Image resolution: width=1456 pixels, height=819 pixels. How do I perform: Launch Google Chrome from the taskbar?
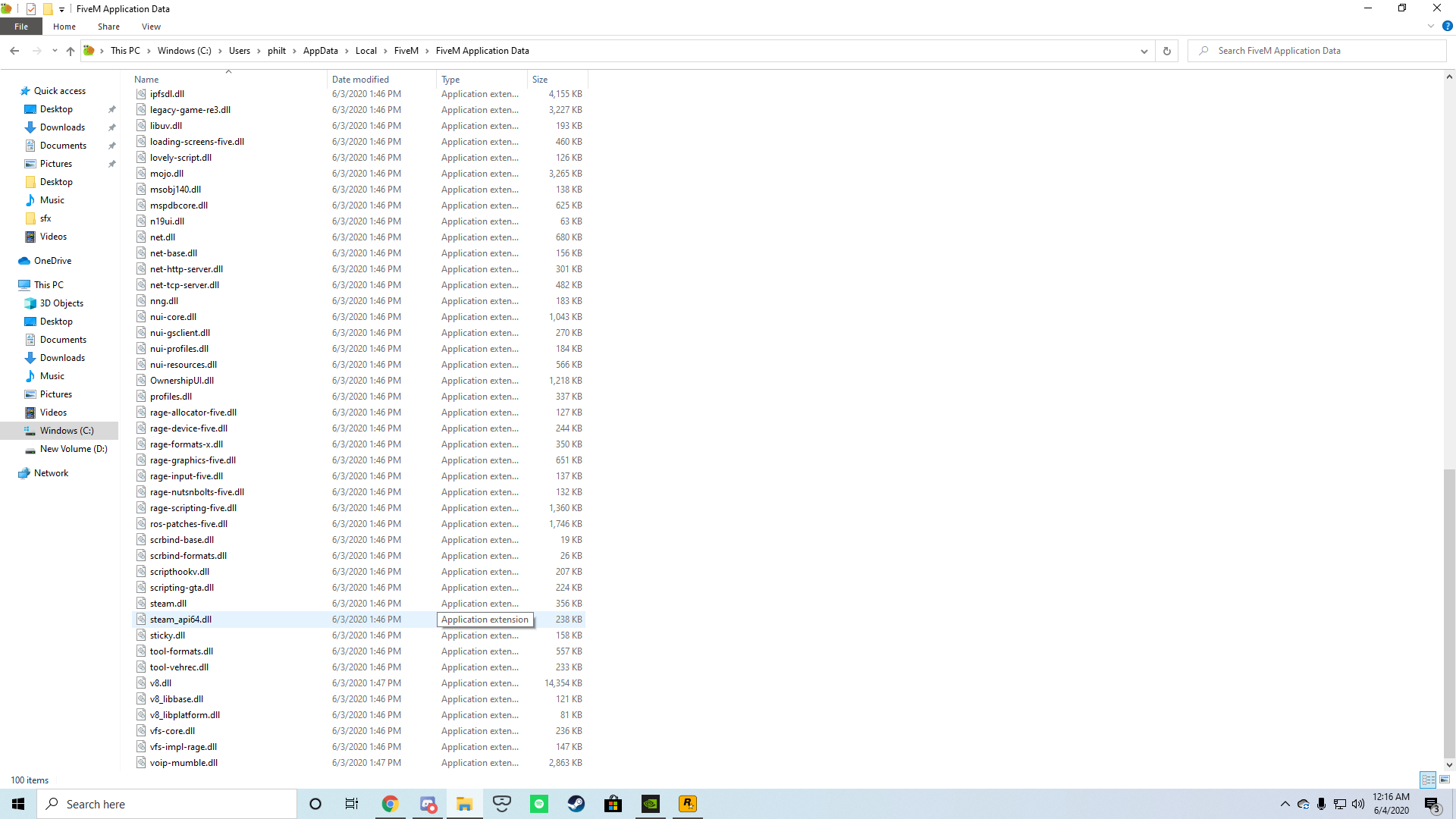point(390,803)
